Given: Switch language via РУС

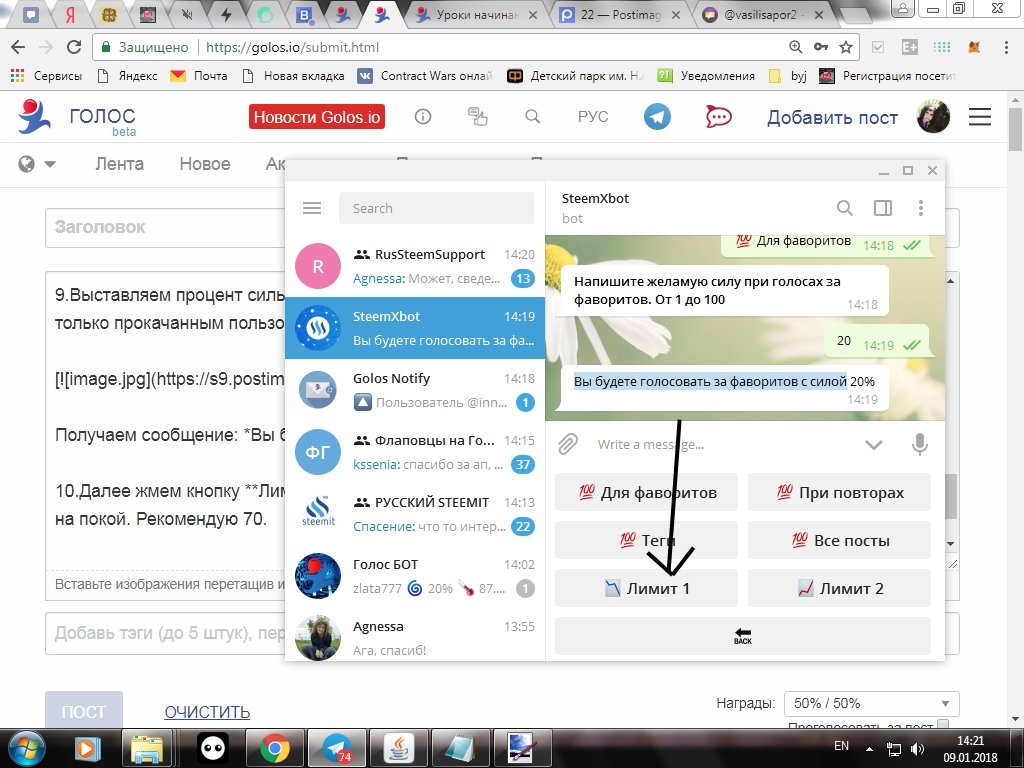Looking at the screenshot, I should point(593,117).
